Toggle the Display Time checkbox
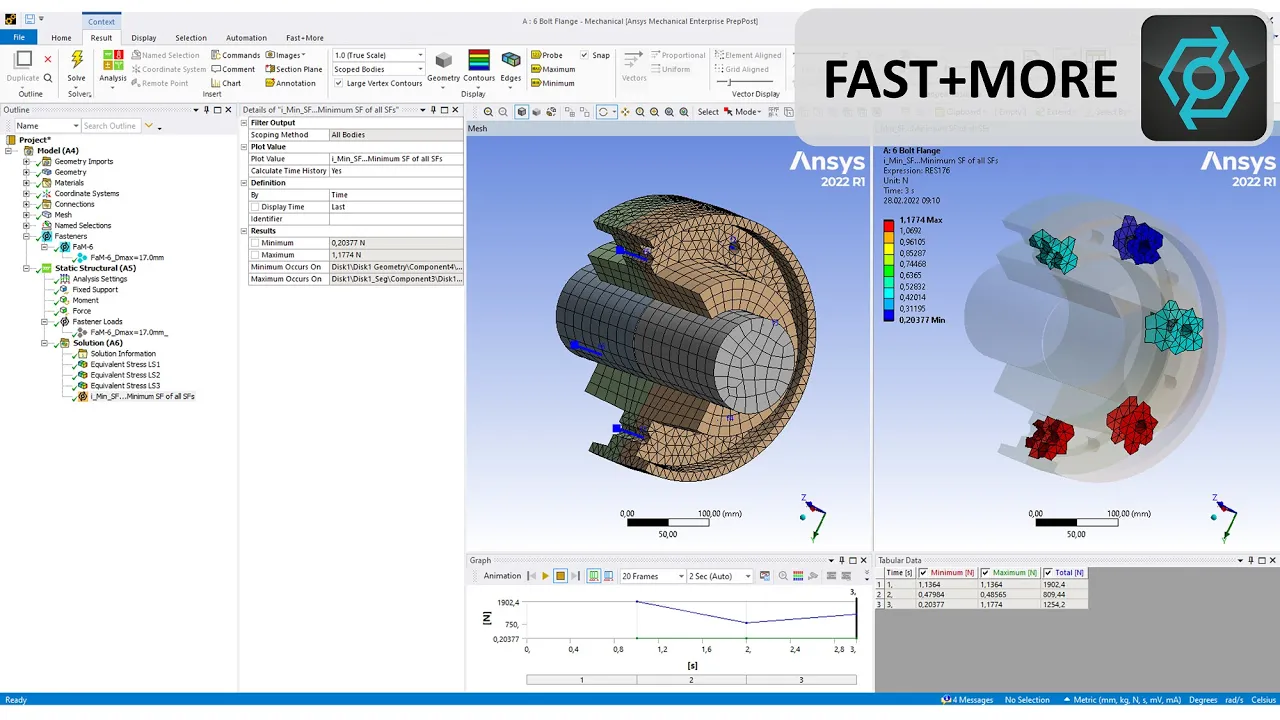 (255, 207)
